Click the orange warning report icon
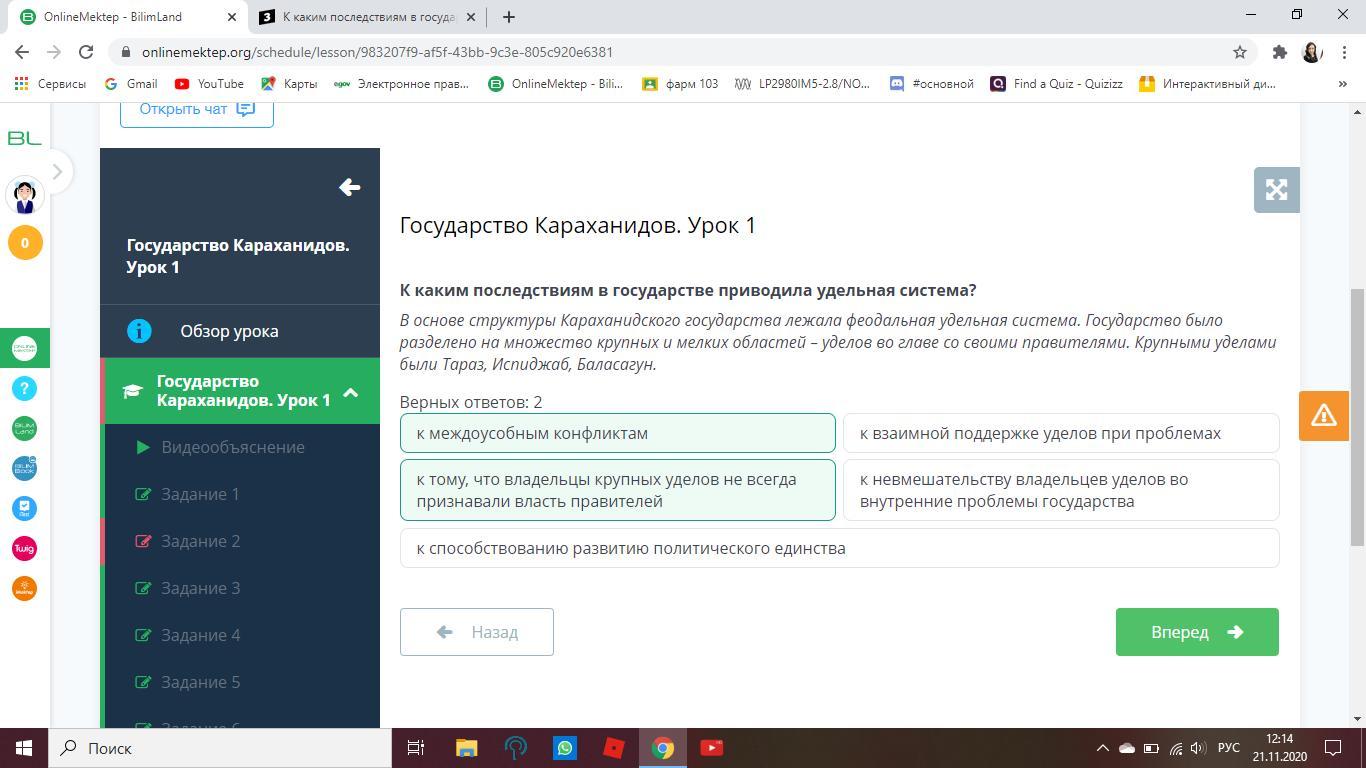1366x768 pixels. point(1324,414)
